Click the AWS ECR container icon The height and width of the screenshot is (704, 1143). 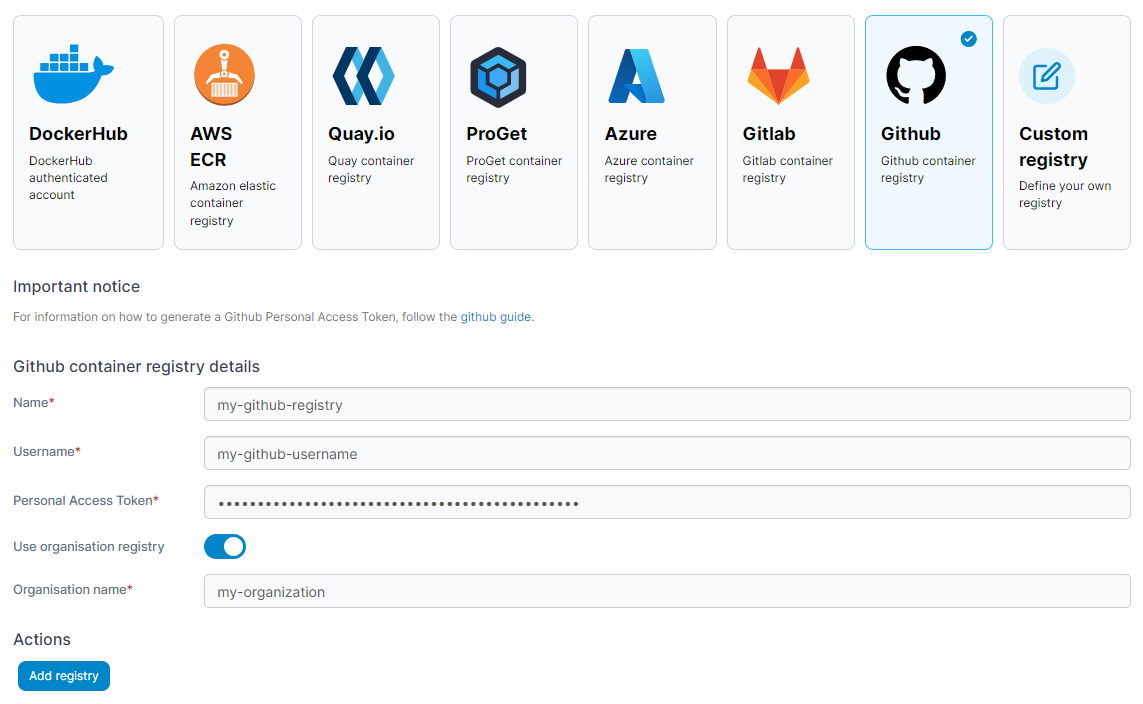[224, 74]
